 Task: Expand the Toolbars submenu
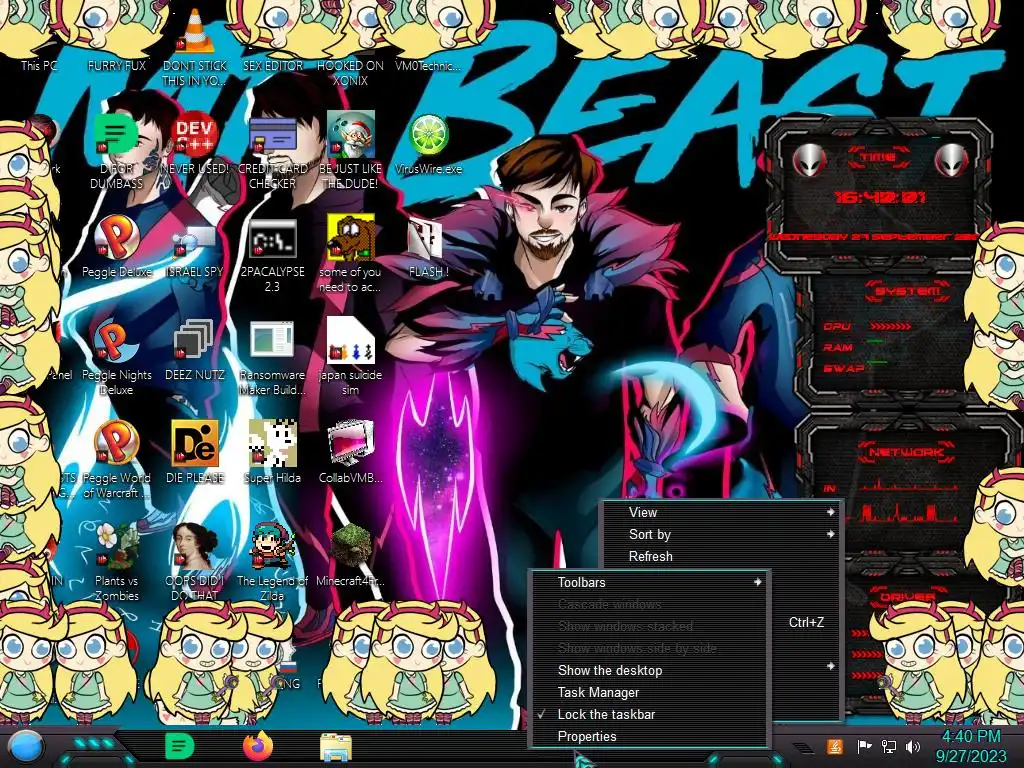tap(650, 583)
